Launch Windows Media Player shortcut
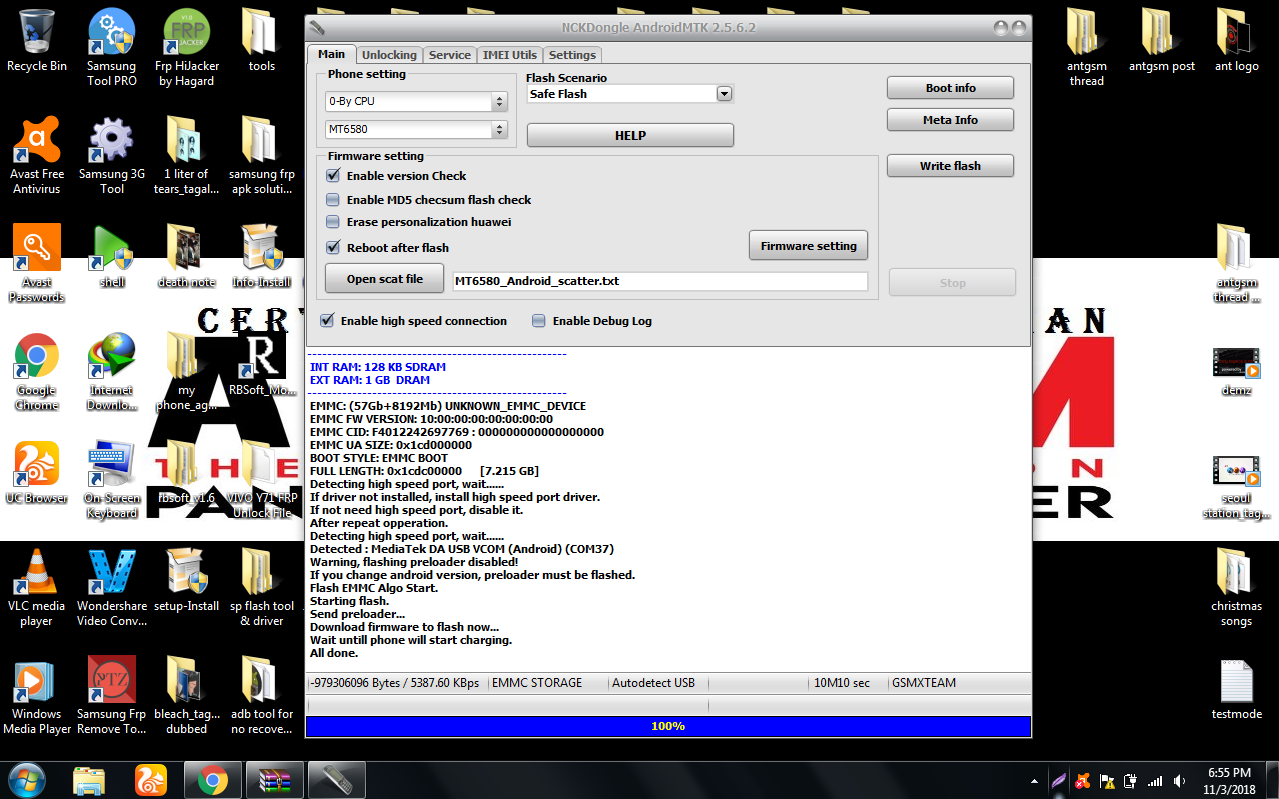Image resolution: width=1279 pixels, height=799 pixels. pos(36,696)
